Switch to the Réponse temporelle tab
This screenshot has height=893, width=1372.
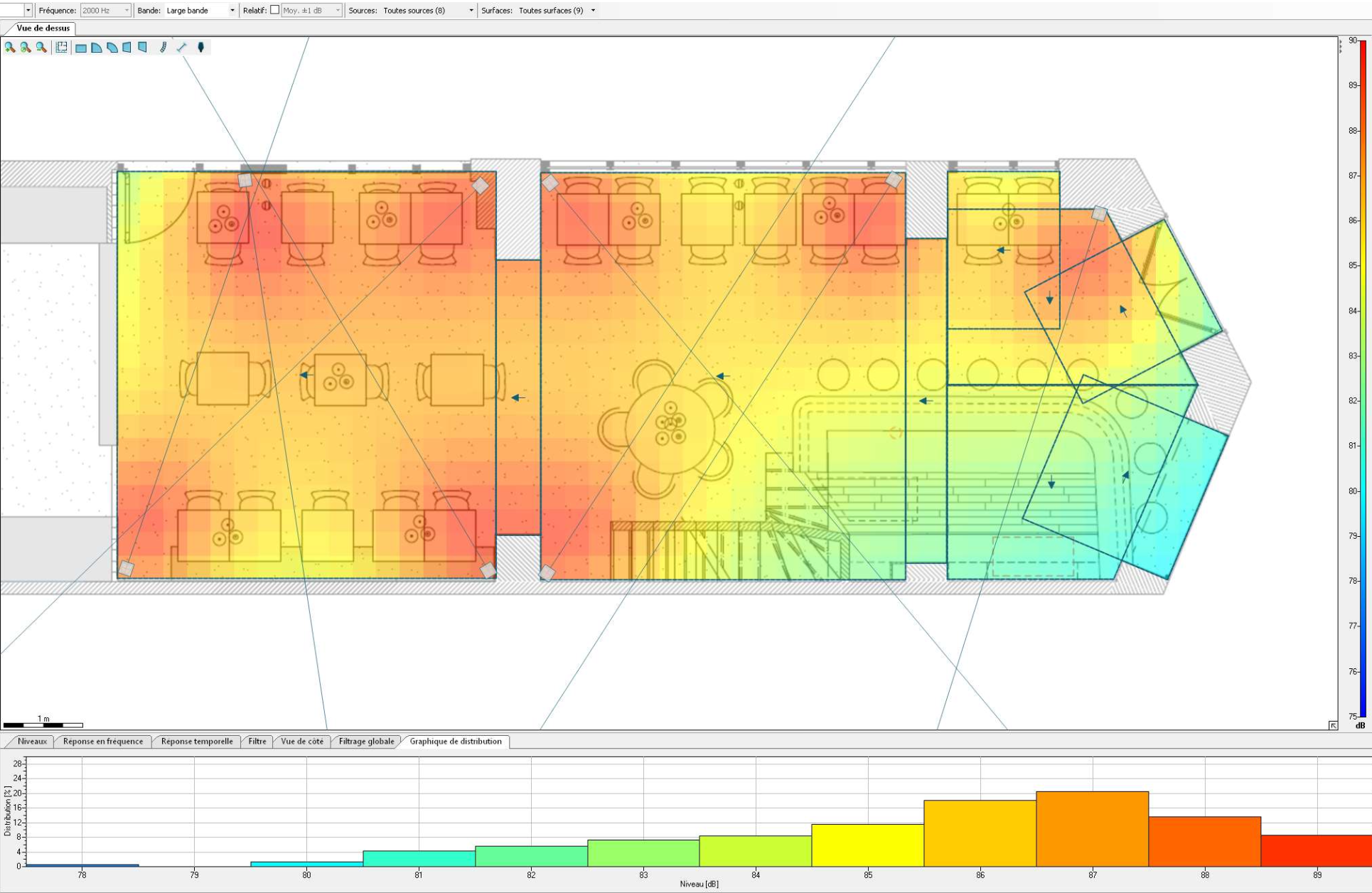[x=197, y=742]
